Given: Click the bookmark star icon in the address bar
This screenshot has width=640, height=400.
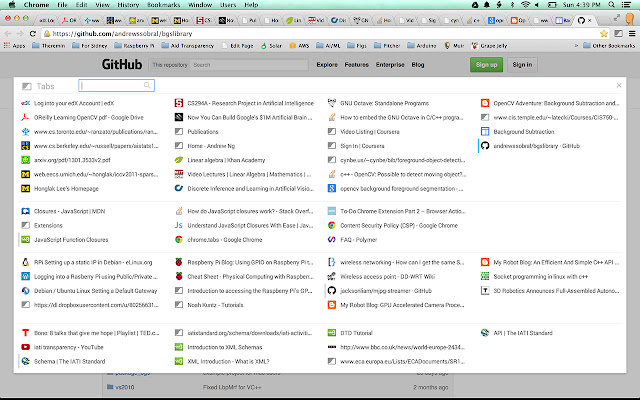Looking at the screenshot, I should 604,34.
